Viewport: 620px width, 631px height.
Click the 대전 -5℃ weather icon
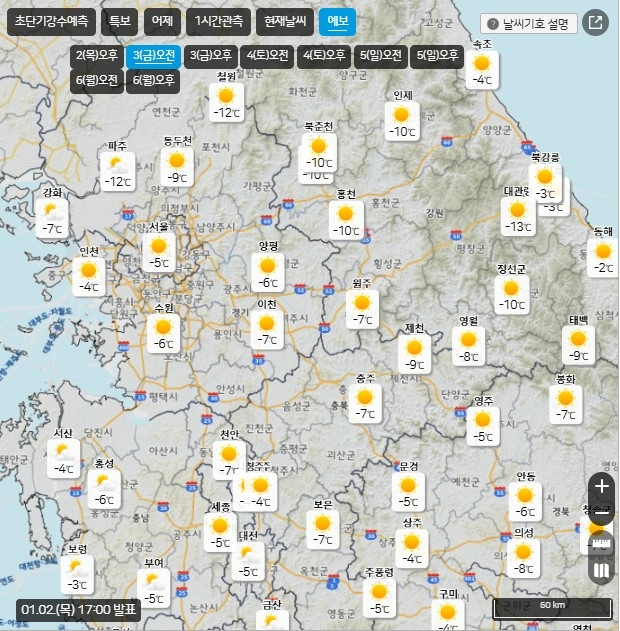pos(248,562)
